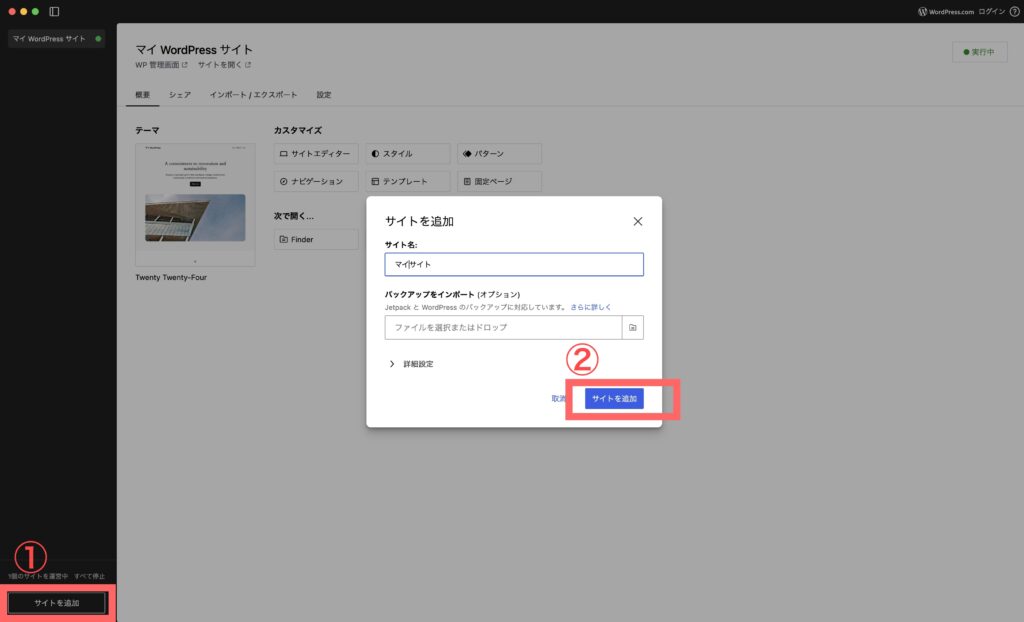Click the WordPress.com login link
Screen dimensions: 1024x622
961,11
